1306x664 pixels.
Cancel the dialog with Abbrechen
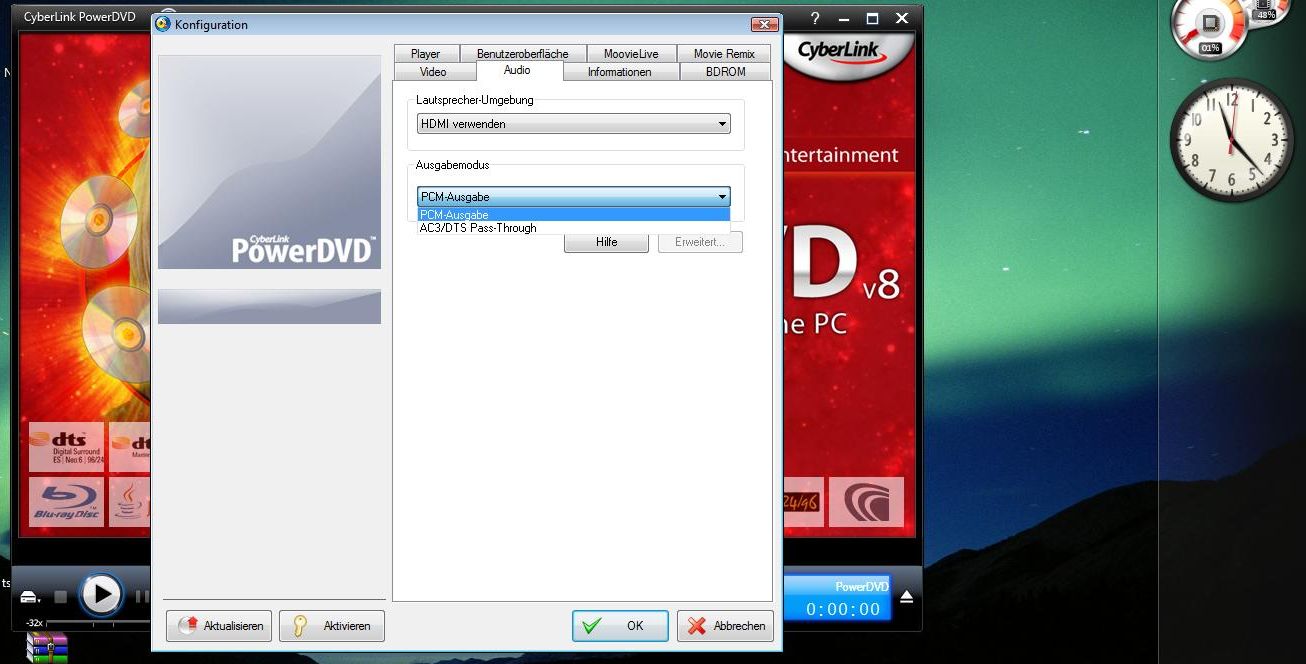click(726, 626)
